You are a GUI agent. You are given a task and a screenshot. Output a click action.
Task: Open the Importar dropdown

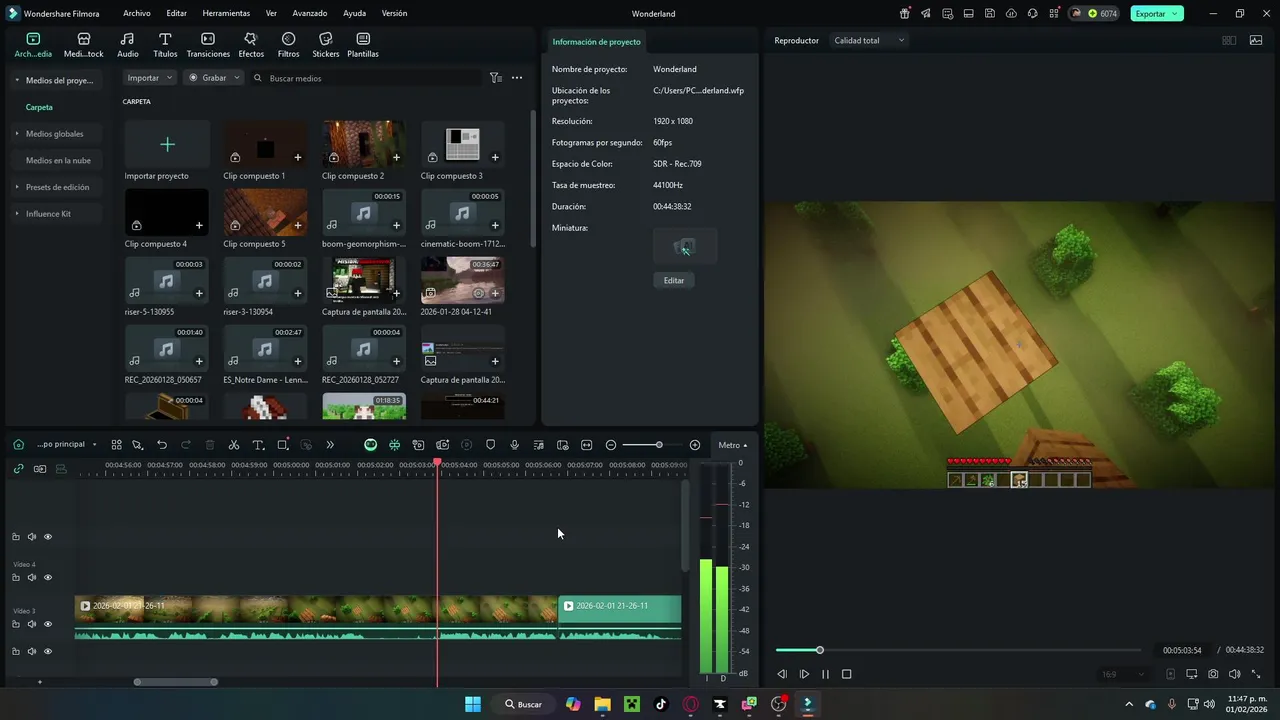(x=150, y=77)
